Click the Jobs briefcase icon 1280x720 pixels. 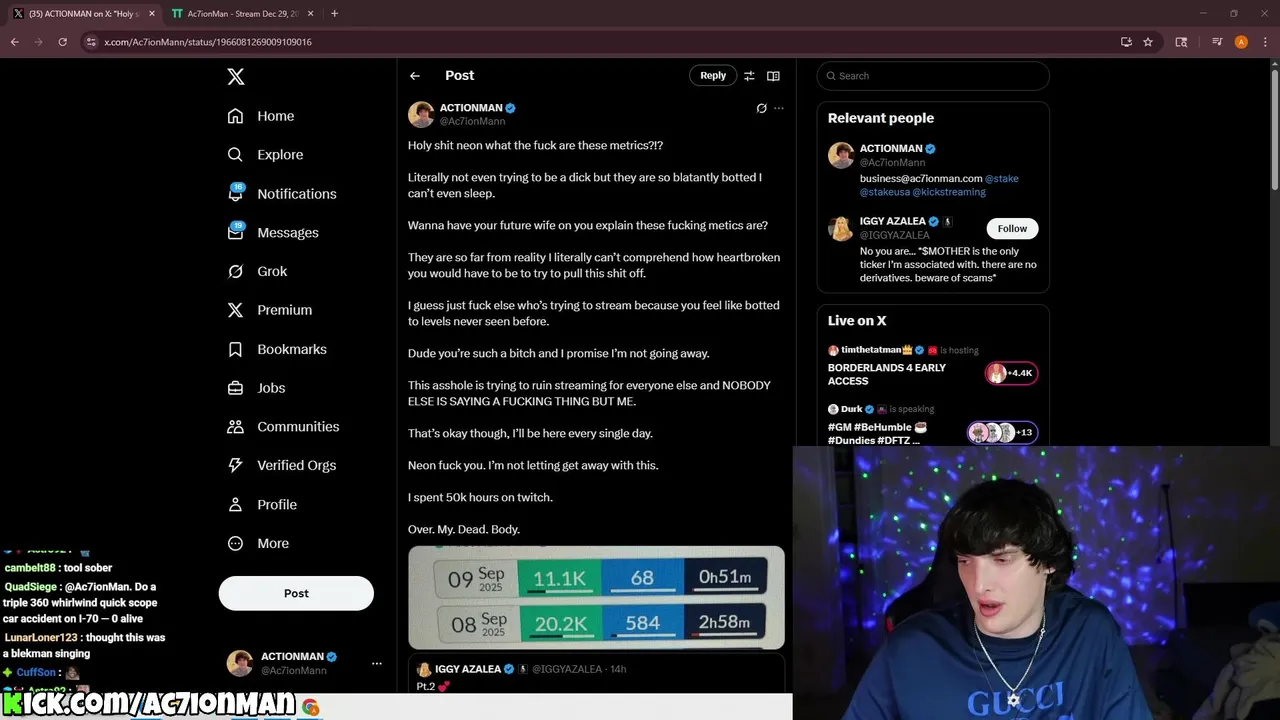(x=235, y=388)
